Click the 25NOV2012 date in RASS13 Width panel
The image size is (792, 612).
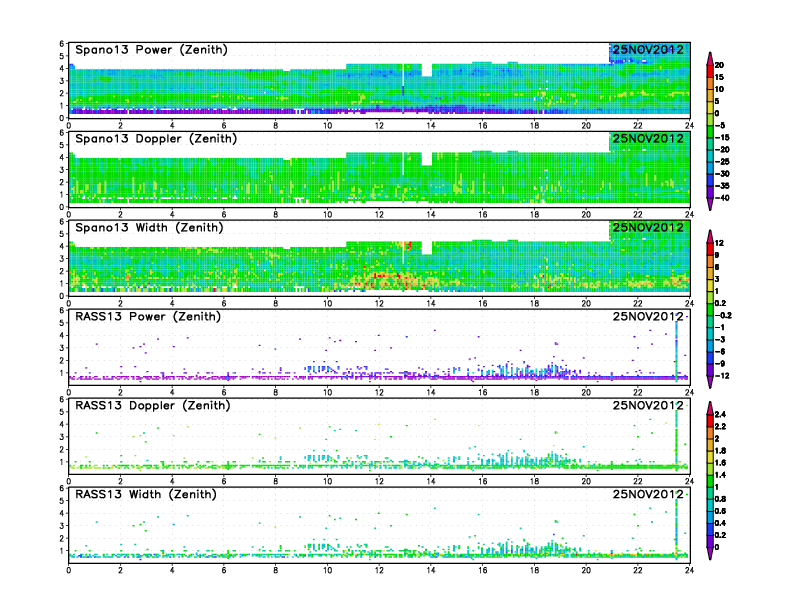tap(648, 494)
